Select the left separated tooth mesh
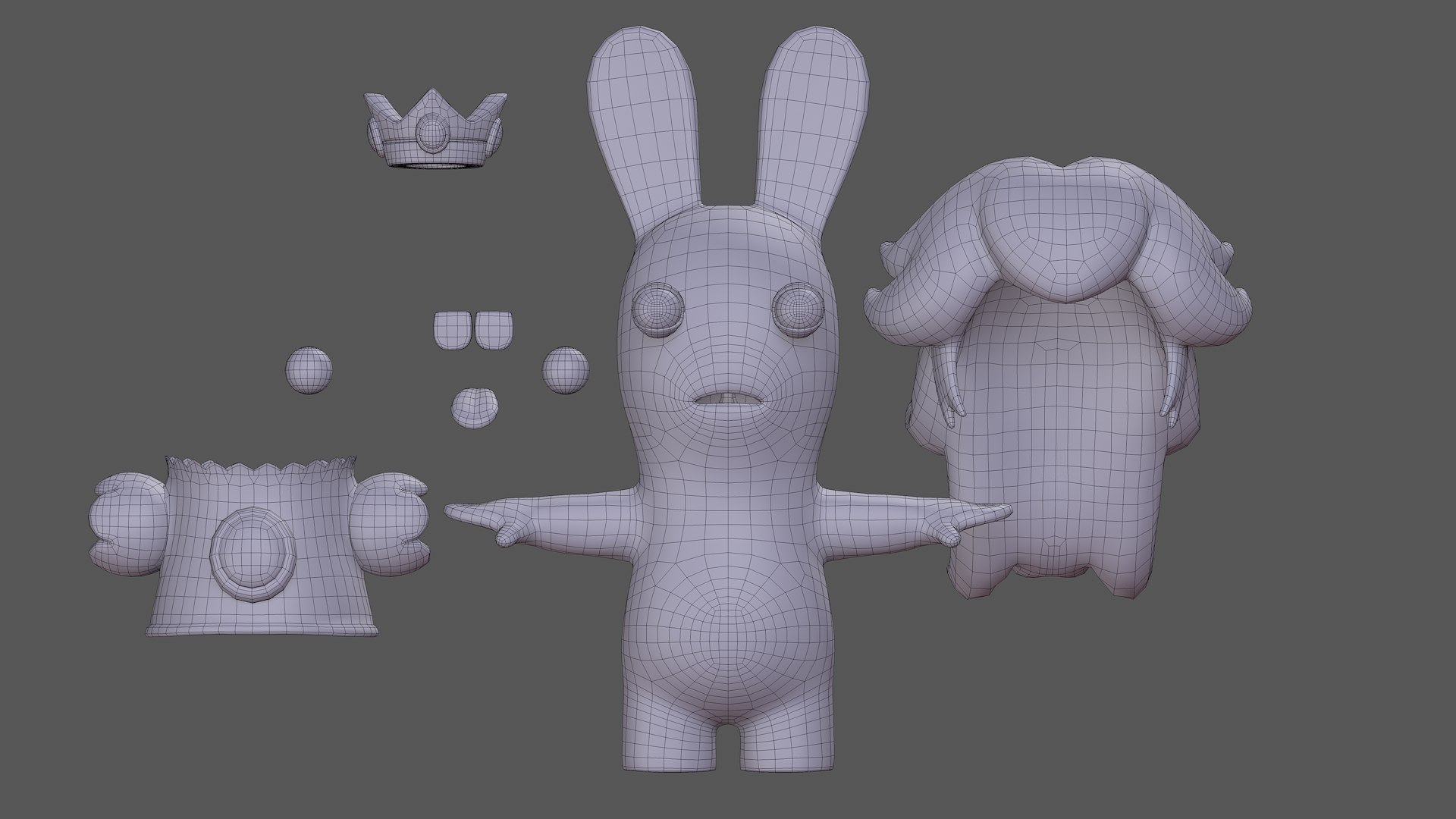The height and width of the screenshot is (819, 1456). 451,329
